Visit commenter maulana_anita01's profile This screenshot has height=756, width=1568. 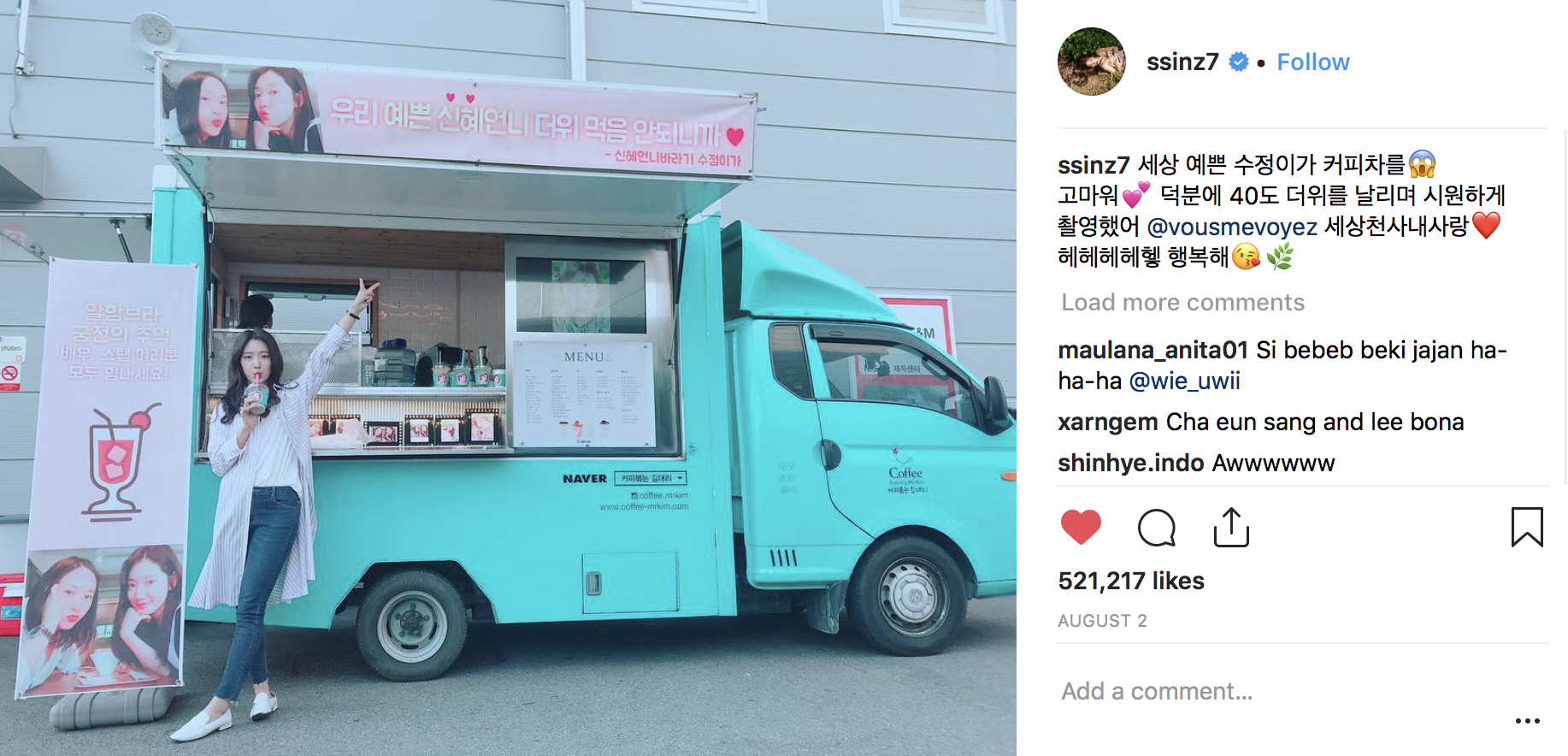click(x=1152, y=351)
